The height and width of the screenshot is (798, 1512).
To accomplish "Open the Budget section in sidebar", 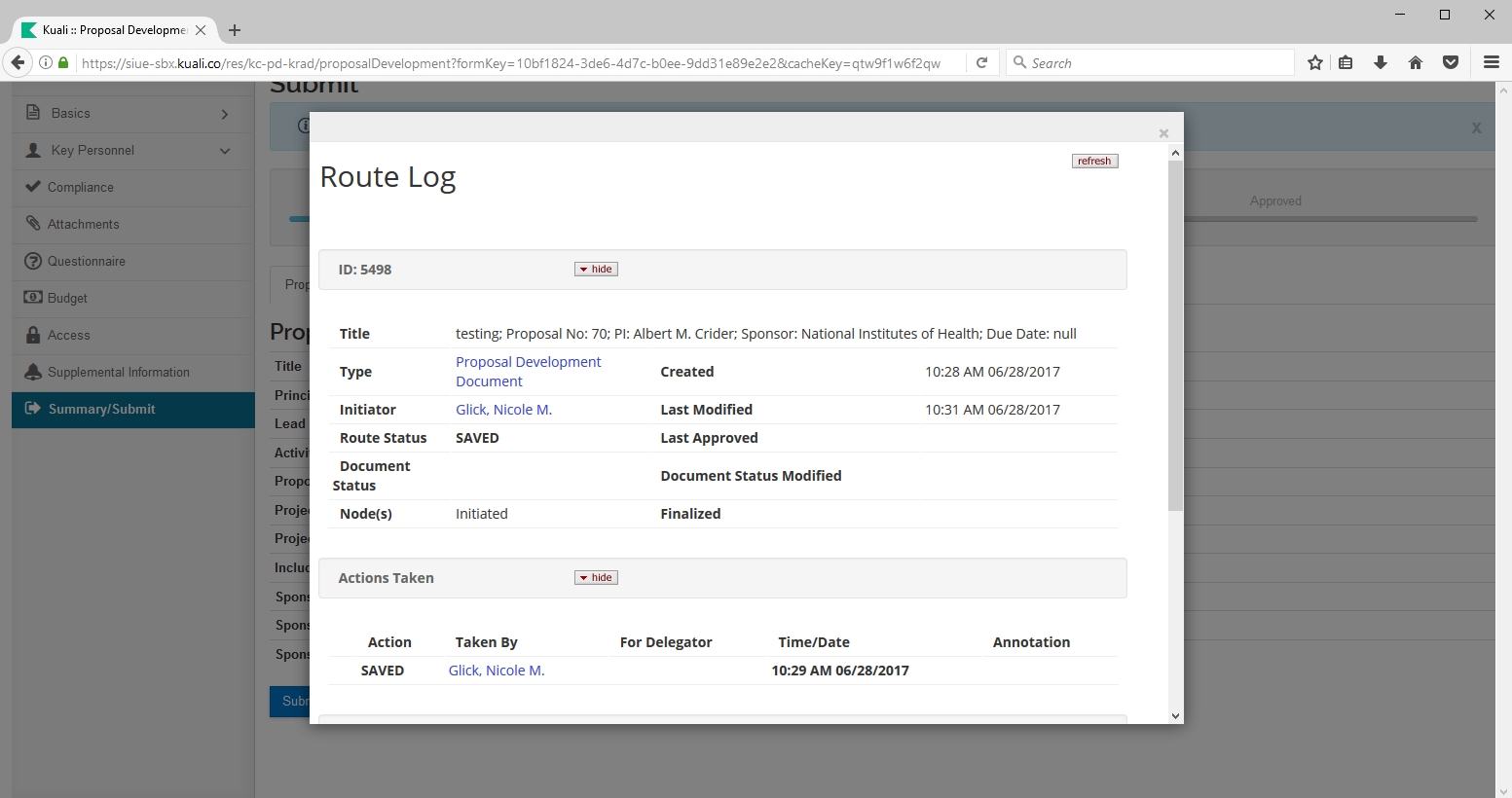I will tap(67, 299).
